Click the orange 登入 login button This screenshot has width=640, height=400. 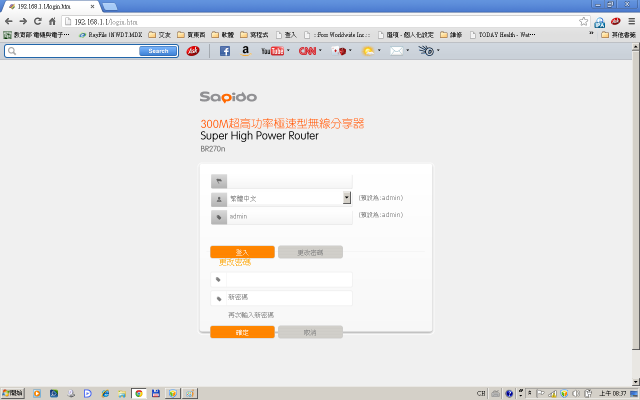(x=242, y=252)
